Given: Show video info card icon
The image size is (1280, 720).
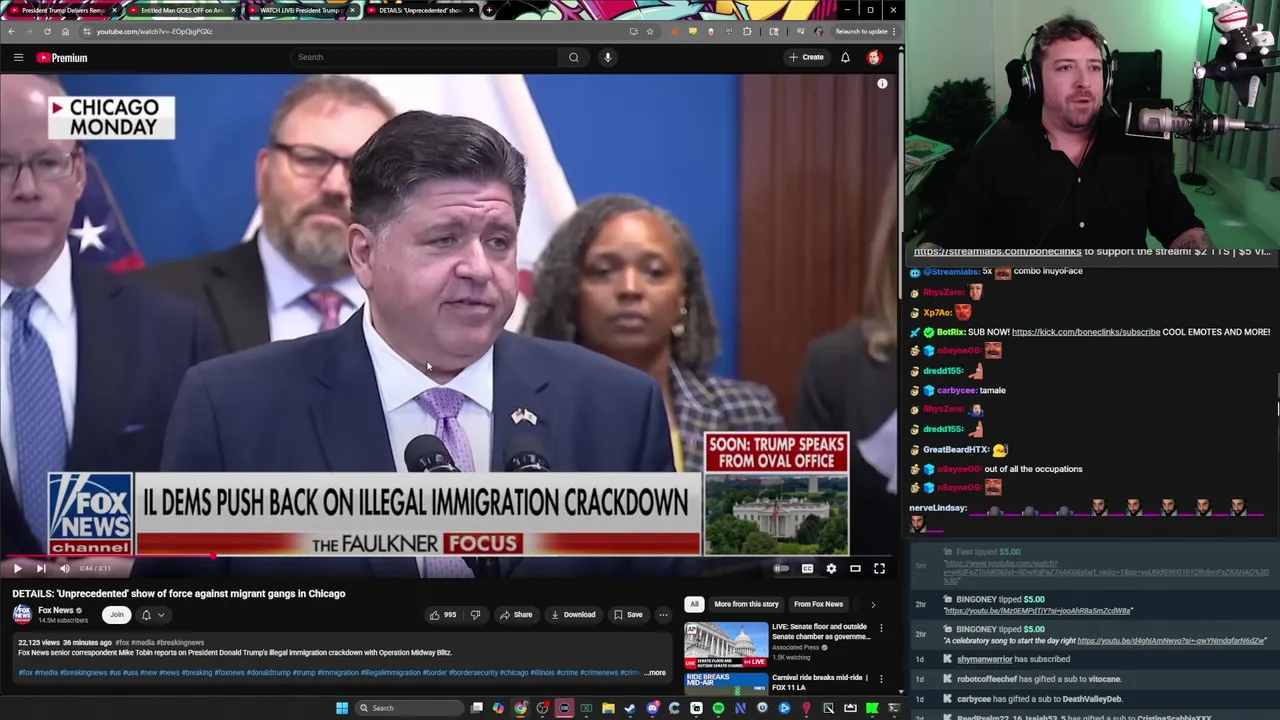Looking at the screenshot, I should [x=882, y=84].
